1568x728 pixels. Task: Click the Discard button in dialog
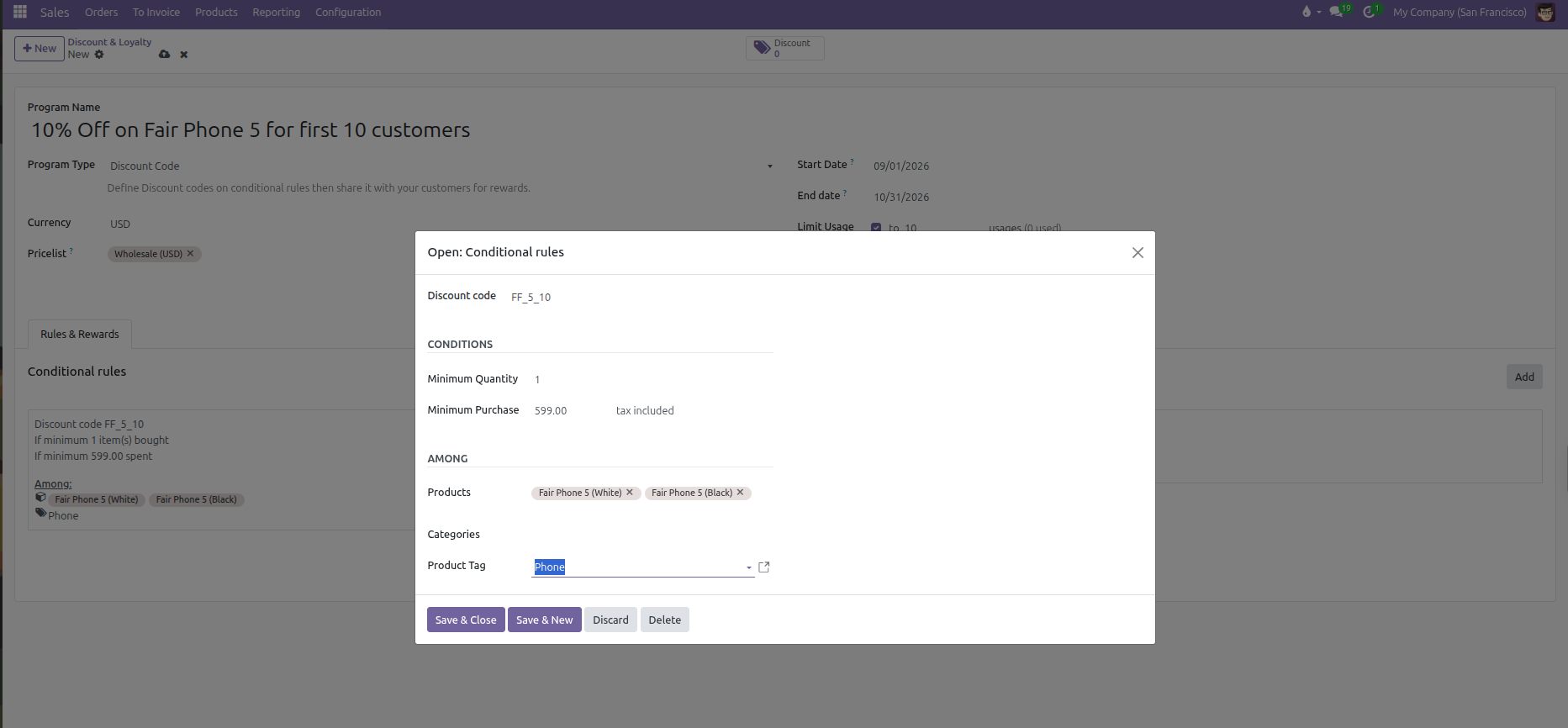tap(610, 620)
